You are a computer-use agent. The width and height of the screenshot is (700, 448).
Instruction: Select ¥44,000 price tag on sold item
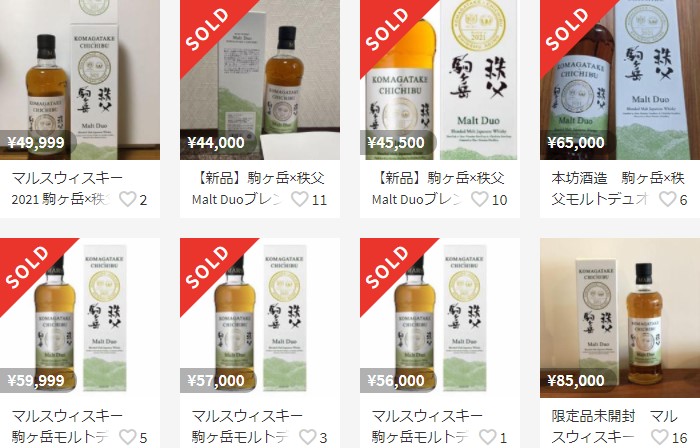click(x=216, y=142)
